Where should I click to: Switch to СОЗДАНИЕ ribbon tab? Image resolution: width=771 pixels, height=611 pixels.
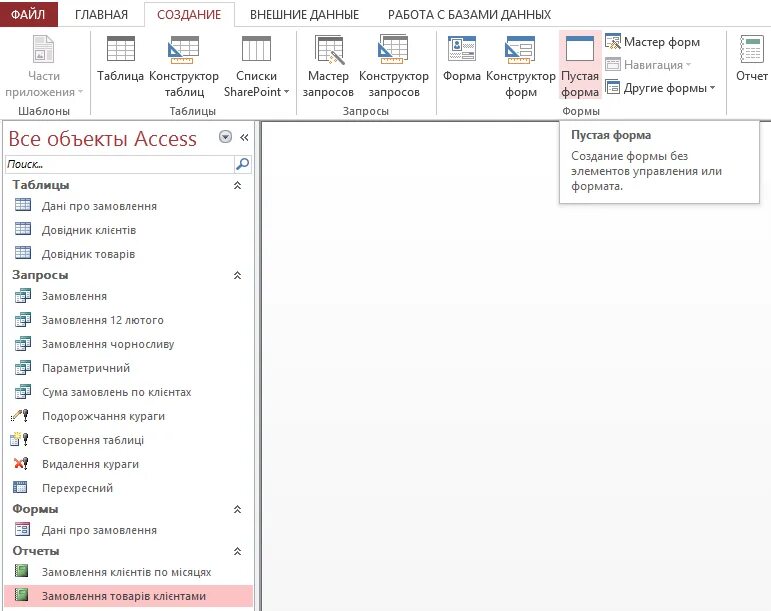click(189, 15)
